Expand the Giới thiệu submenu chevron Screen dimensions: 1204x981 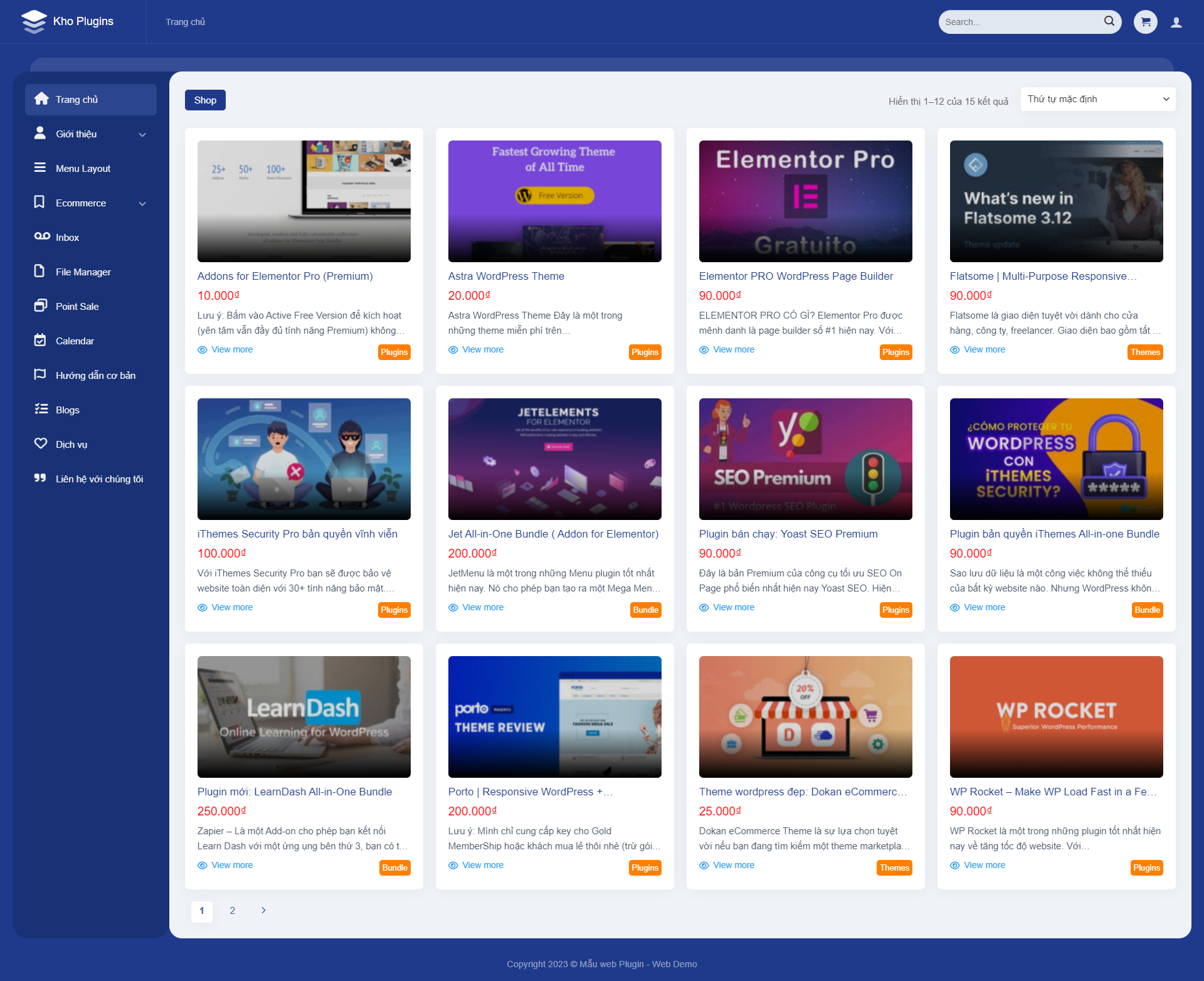[142, 134]
